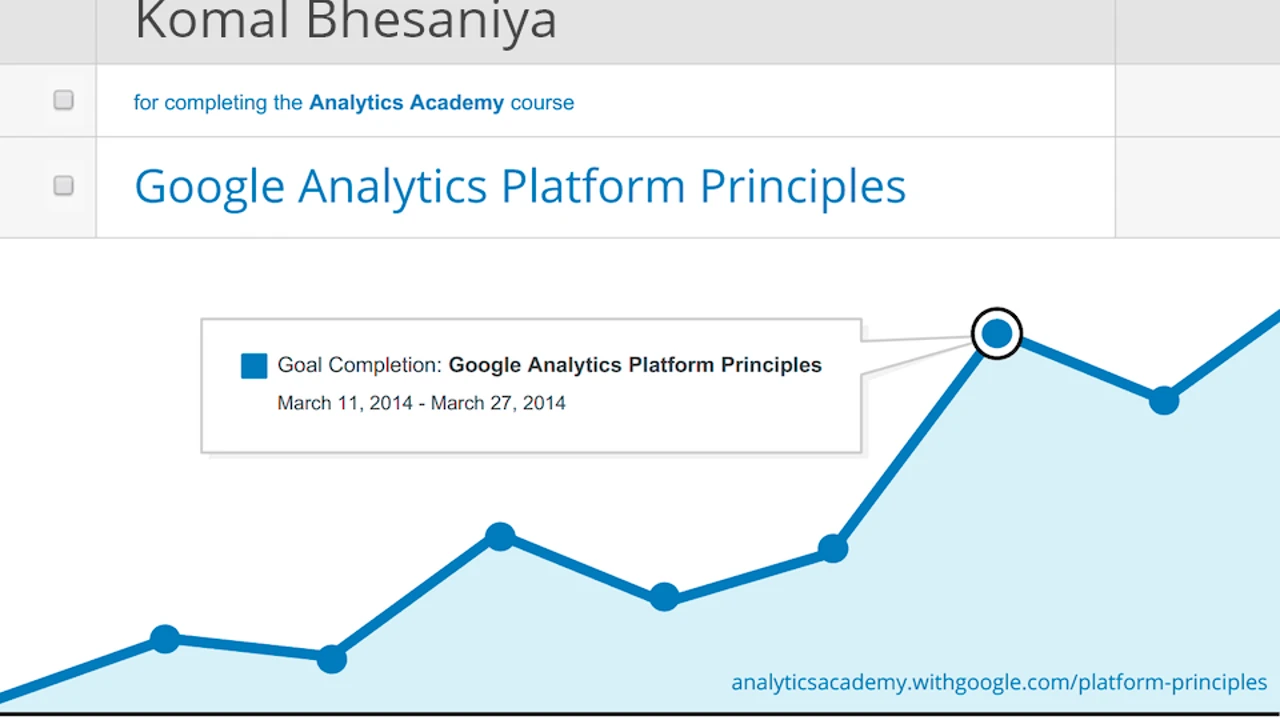Open the 'Google Analytics Platform Principles' heading link
Screen dimensions: 1280x720
pyautogui.click(x=520, y=187)
